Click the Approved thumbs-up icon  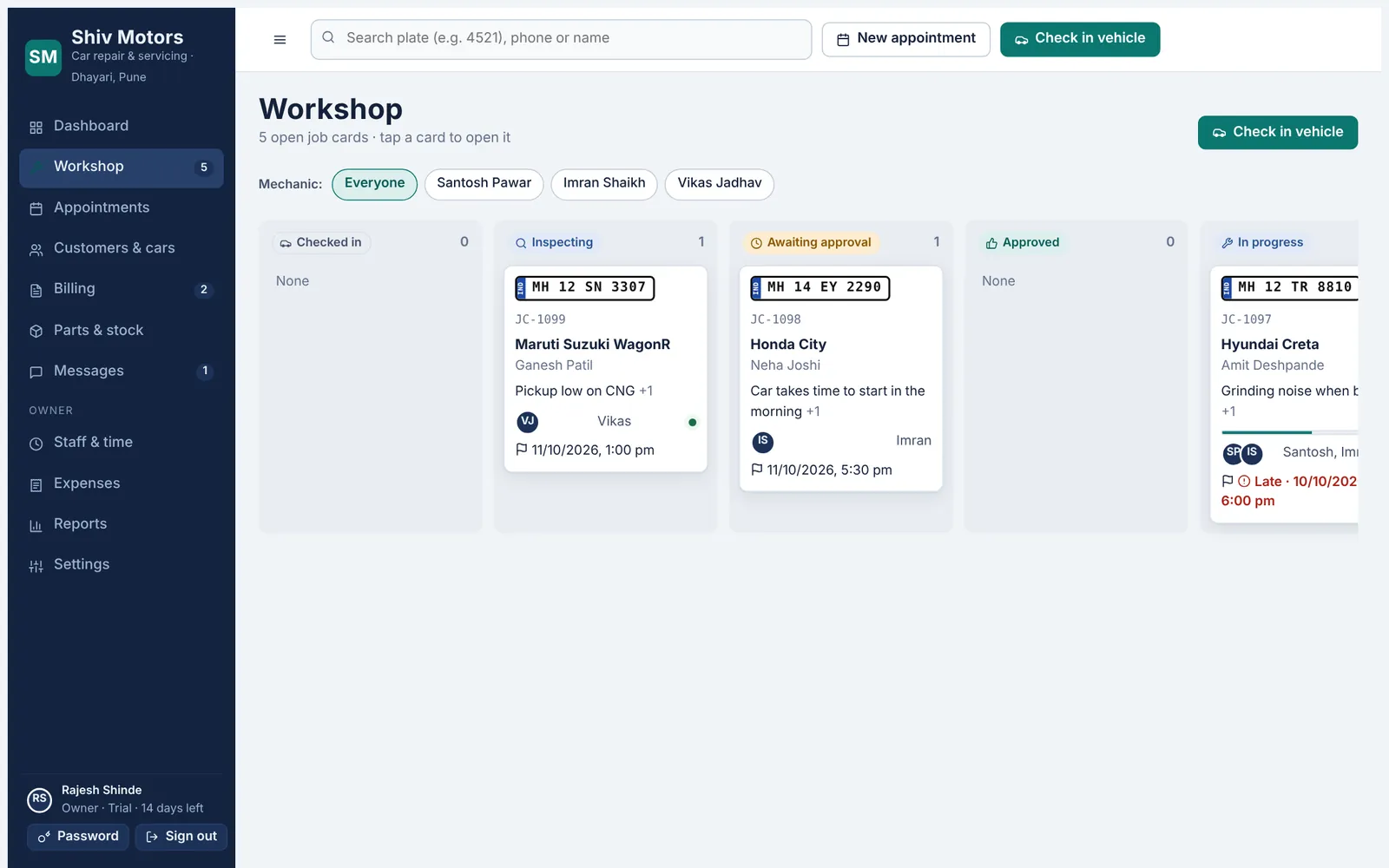991,243
